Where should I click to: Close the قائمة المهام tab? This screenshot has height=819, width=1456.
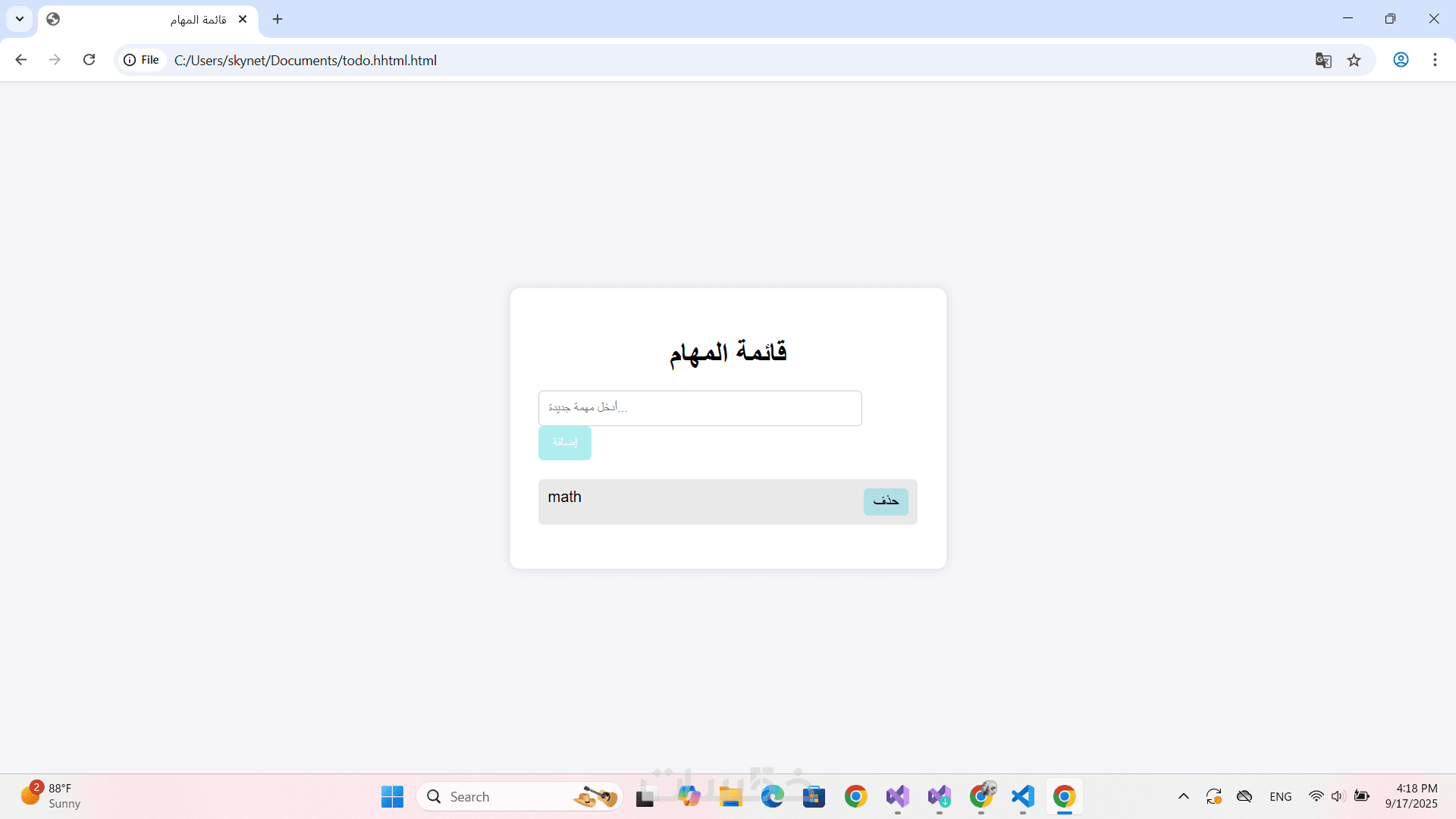[243, 19]
